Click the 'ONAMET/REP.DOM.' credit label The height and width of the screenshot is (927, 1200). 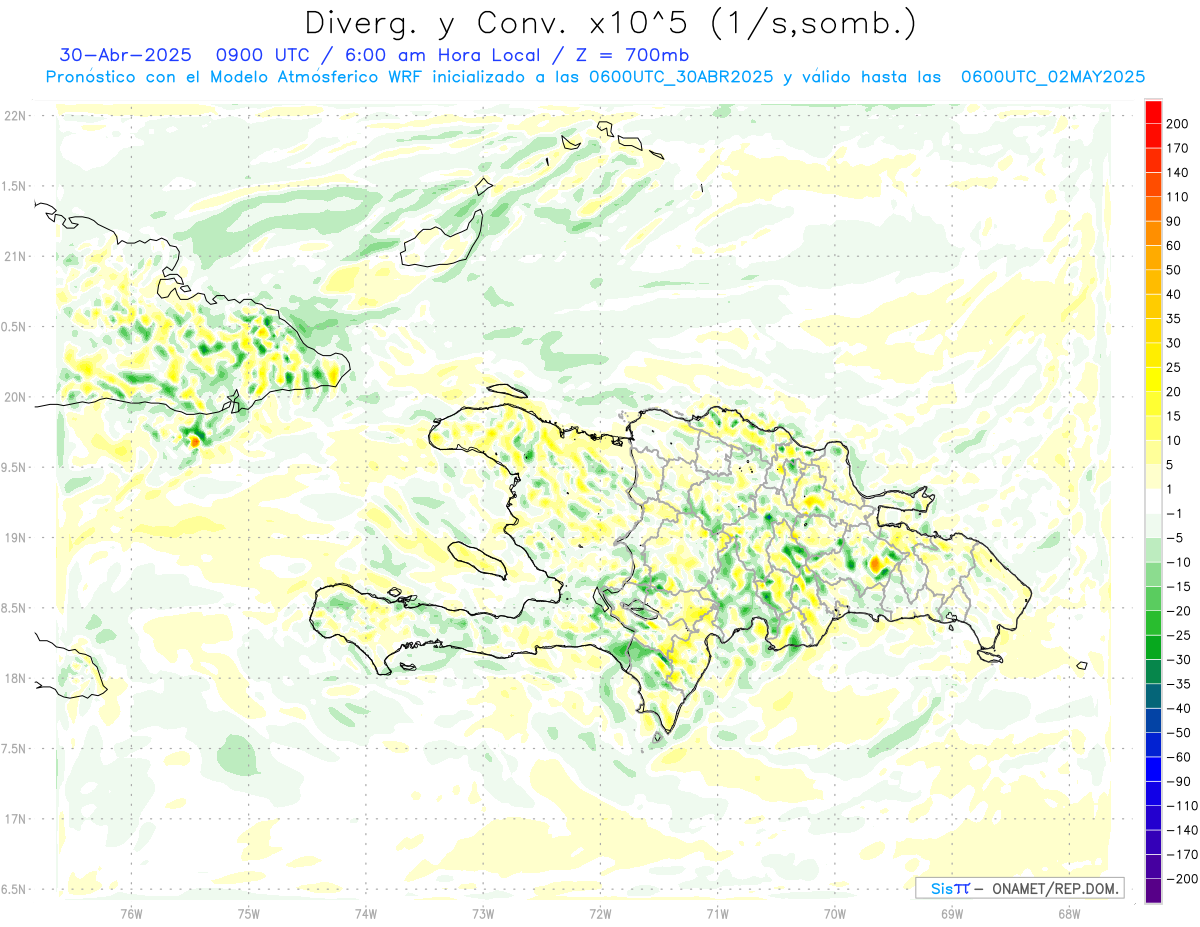(1054, 888)
